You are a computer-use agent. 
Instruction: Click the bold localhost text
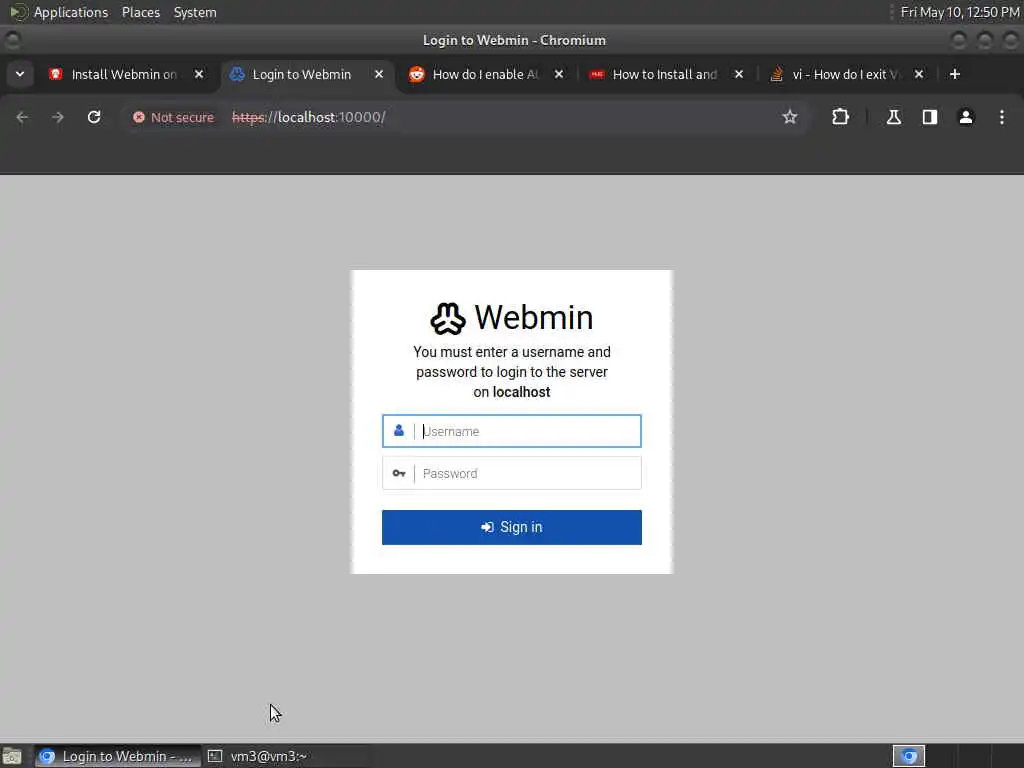coord(521,392)
